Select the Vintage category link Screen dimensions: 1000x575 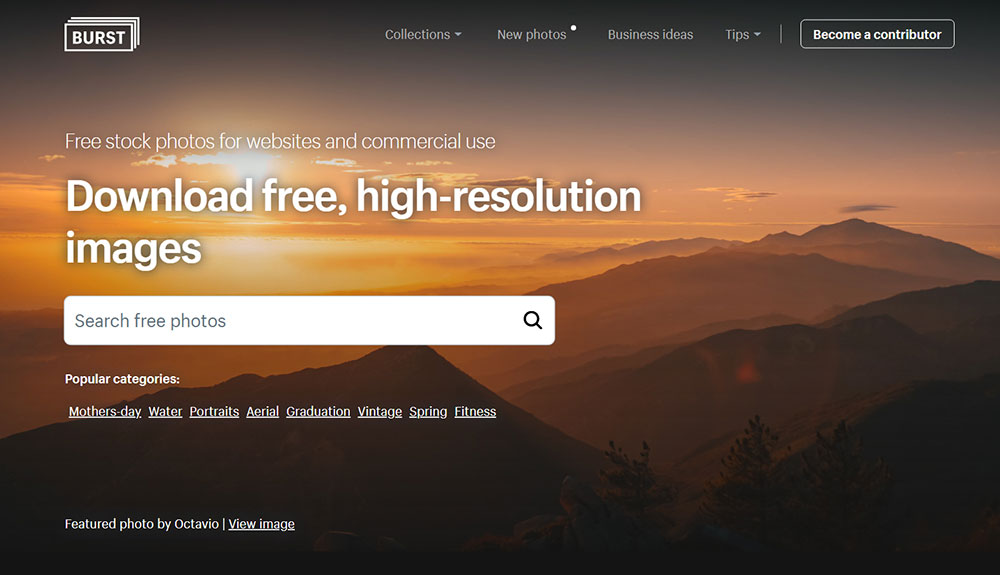(380, 411)
